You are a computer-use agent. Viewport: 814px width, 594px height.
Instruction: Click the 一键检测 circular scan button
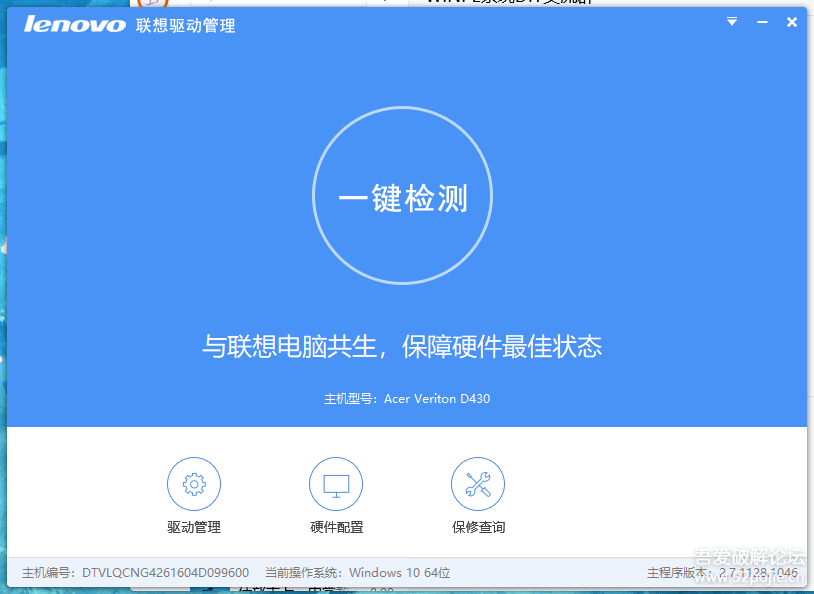[x=402, y=198]
